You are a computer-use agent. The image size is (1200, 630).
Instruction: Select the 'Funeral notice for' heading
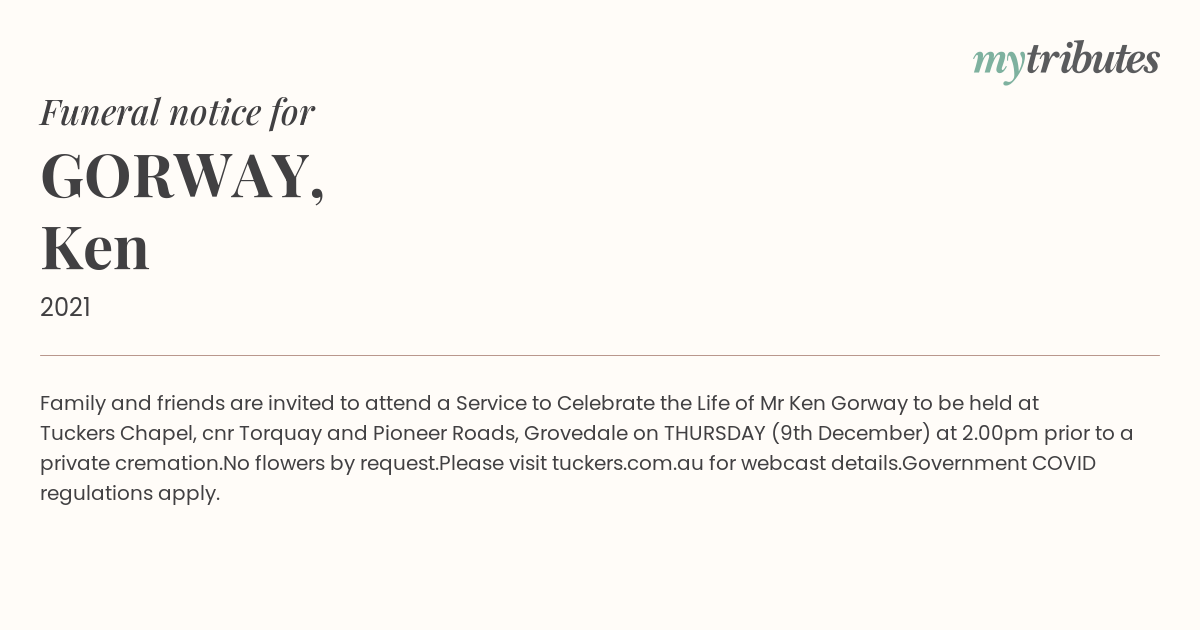click(x=177, y=112)
